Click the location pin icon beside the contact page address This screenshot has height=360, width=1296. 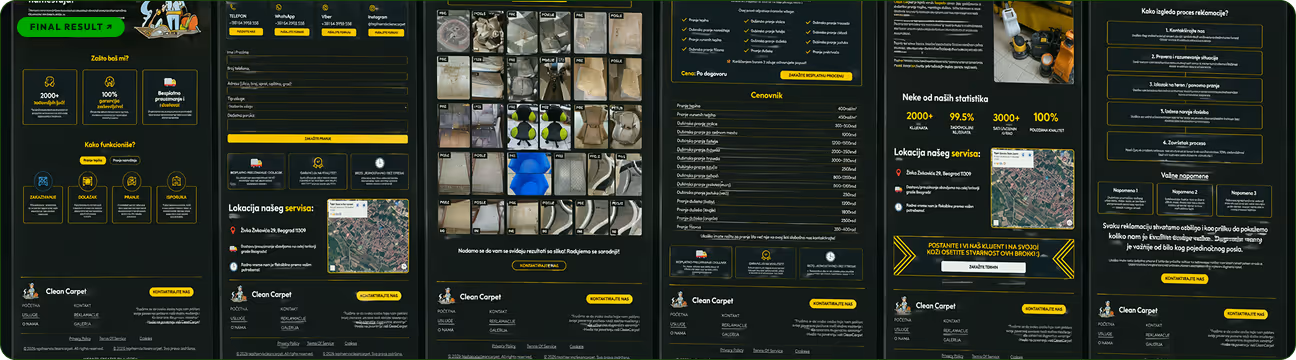[234, 230]
